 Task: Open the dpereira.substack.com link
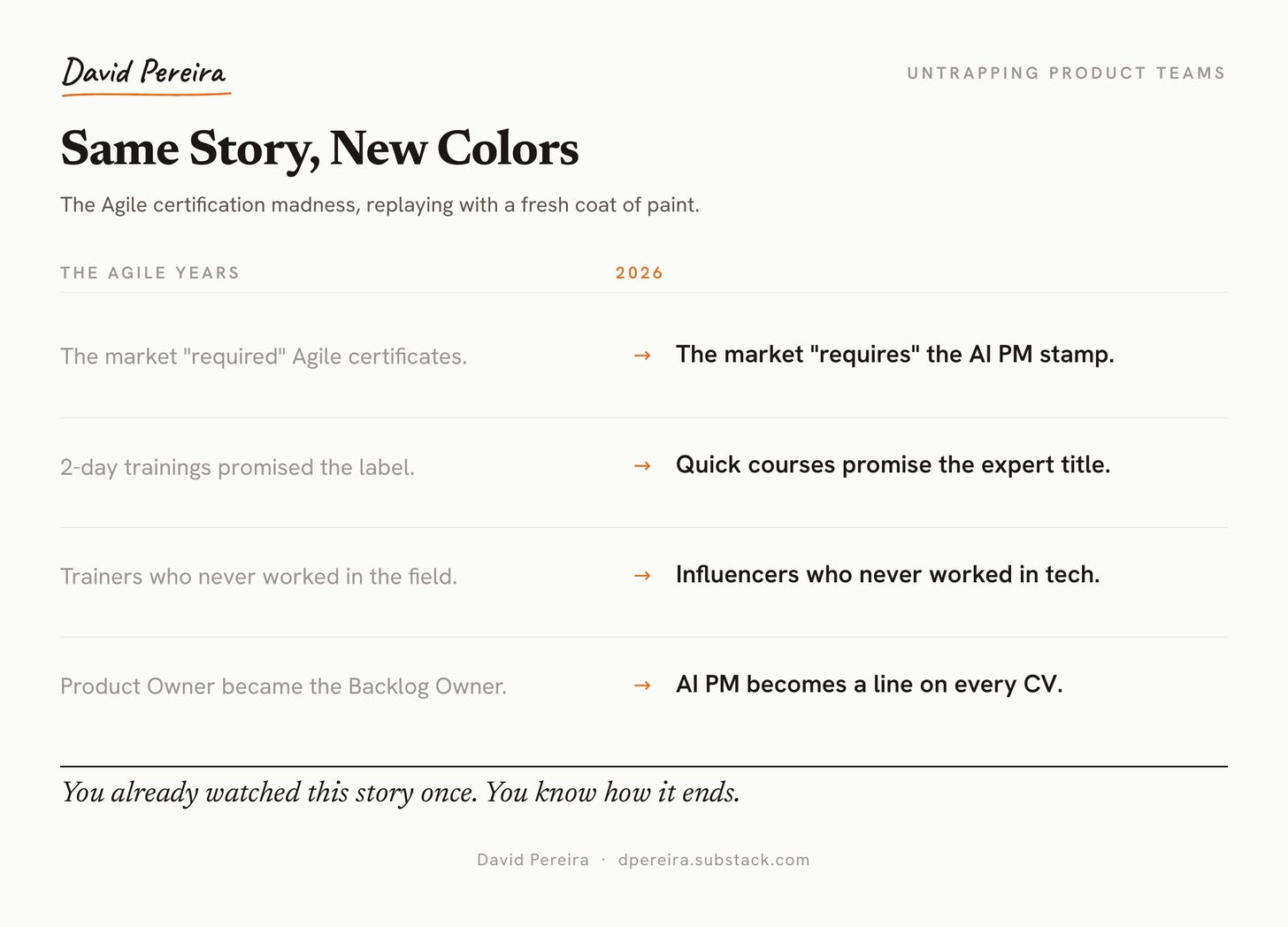(x=714, y=860)
